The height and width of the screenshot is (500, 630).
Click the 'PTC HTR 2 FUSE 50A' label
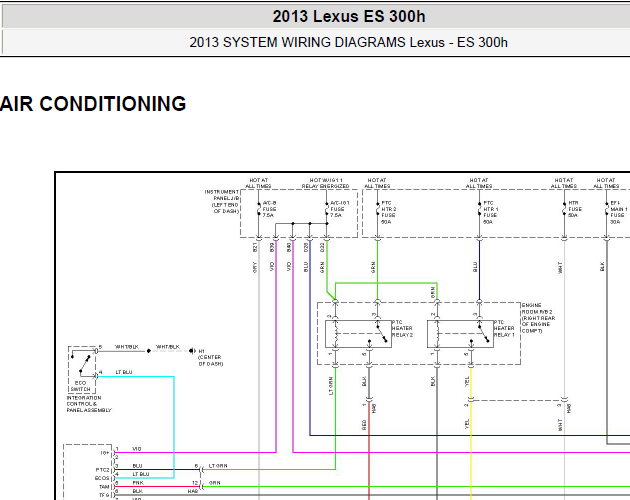(x=388, y=212)
